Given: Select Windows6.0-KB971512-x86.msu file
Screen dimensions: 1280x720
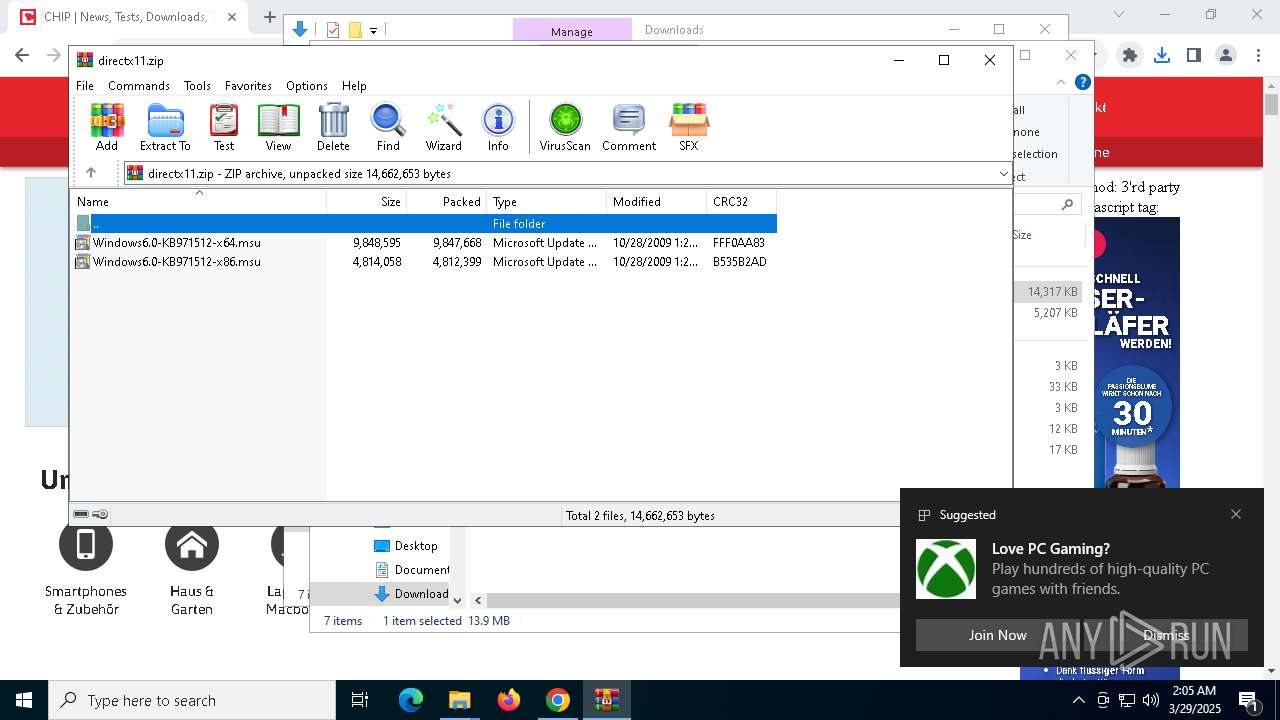Looking at the screenshot, I should [x=424, y=262].
